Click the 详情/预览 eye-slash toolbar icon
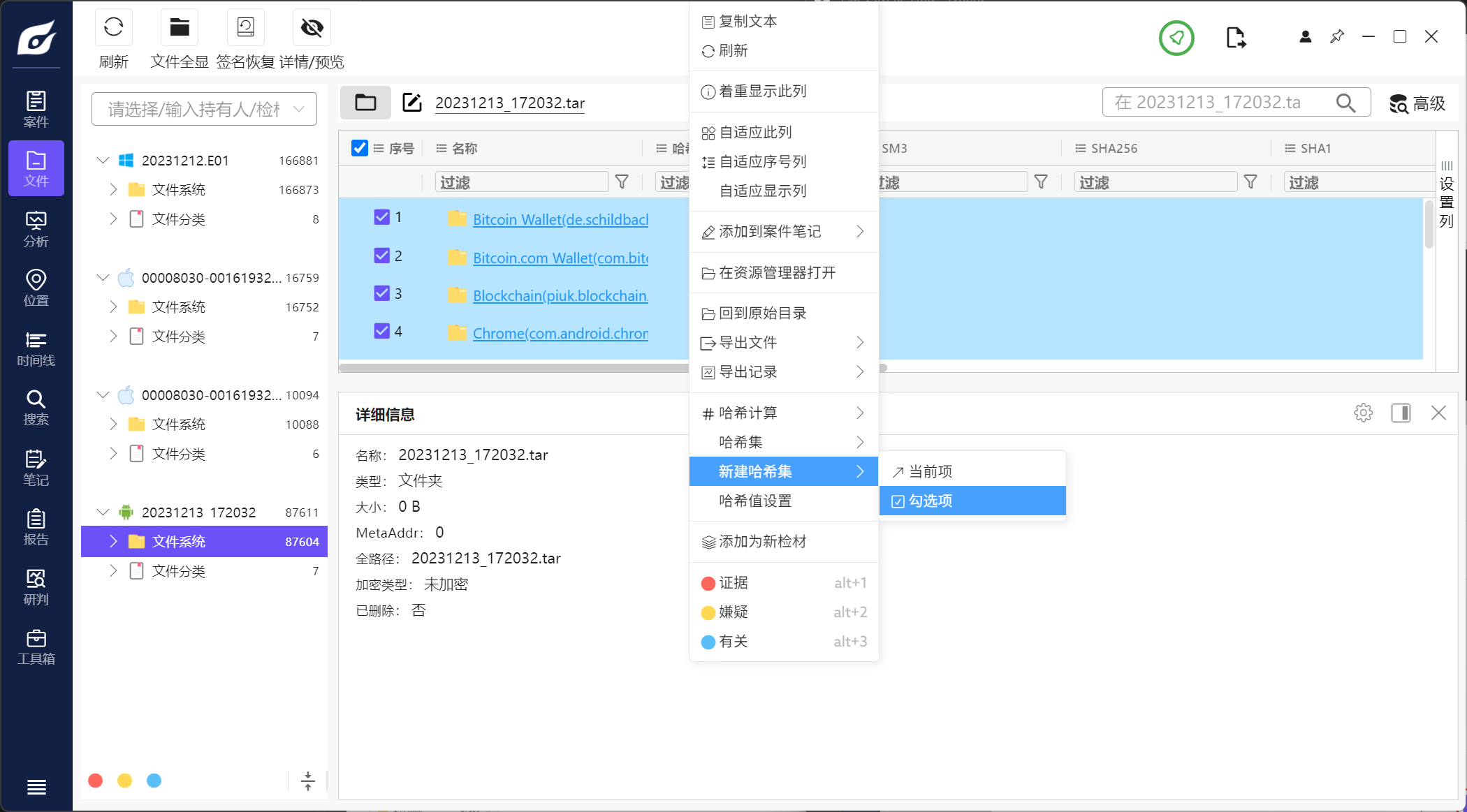 pyautogui.click(x=312, y=28)
